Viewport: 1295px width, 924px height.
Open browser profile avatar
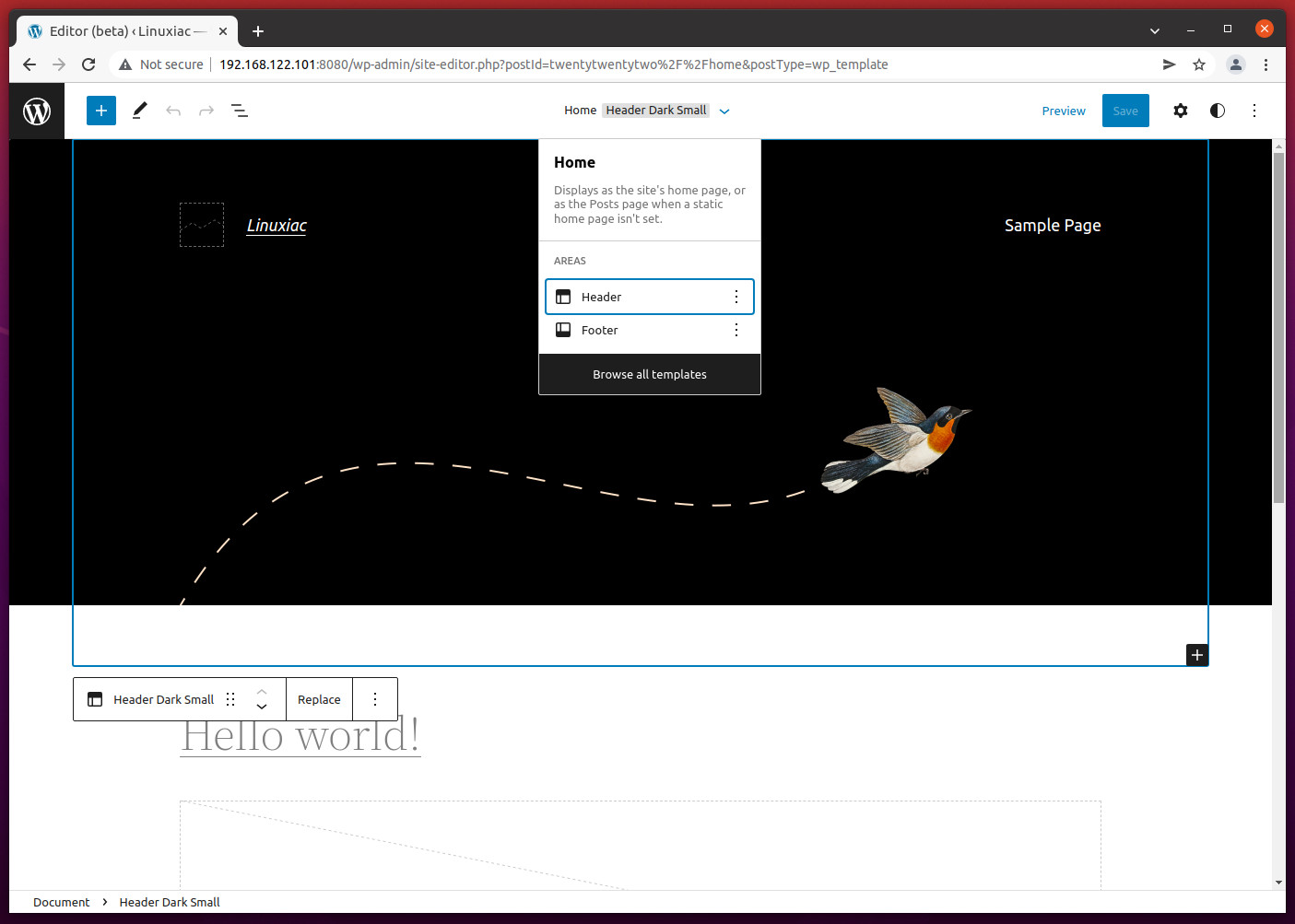[1236, 64]
